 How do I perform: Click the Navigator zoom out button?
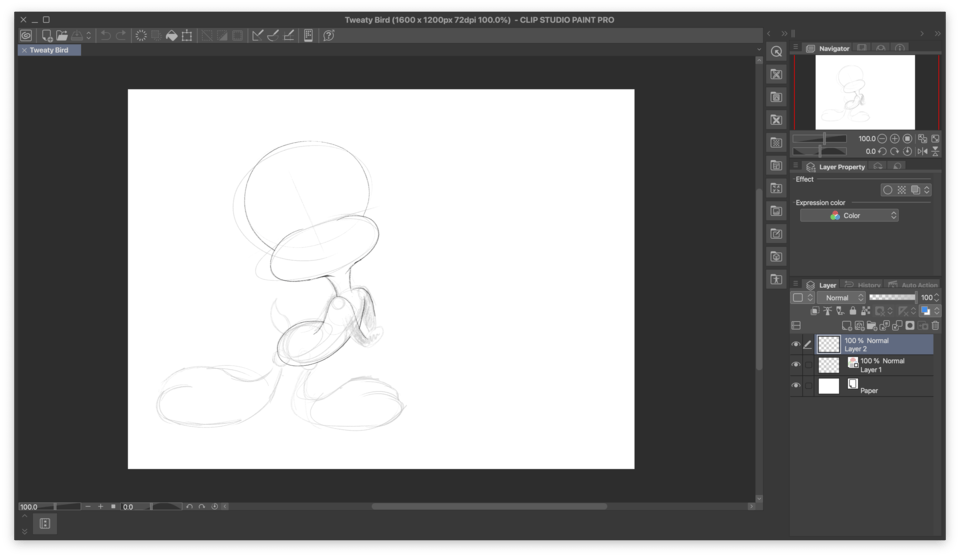click(x=882, y=139)
